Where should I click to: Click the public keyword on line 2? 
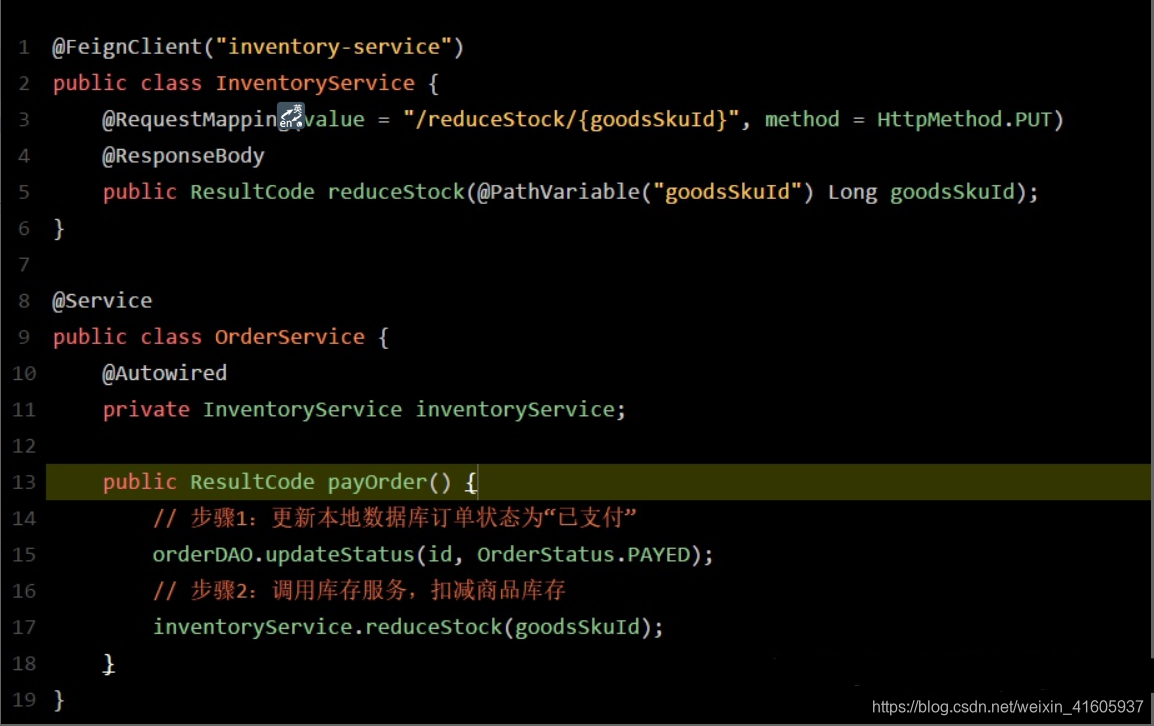(x=90, y=83)
